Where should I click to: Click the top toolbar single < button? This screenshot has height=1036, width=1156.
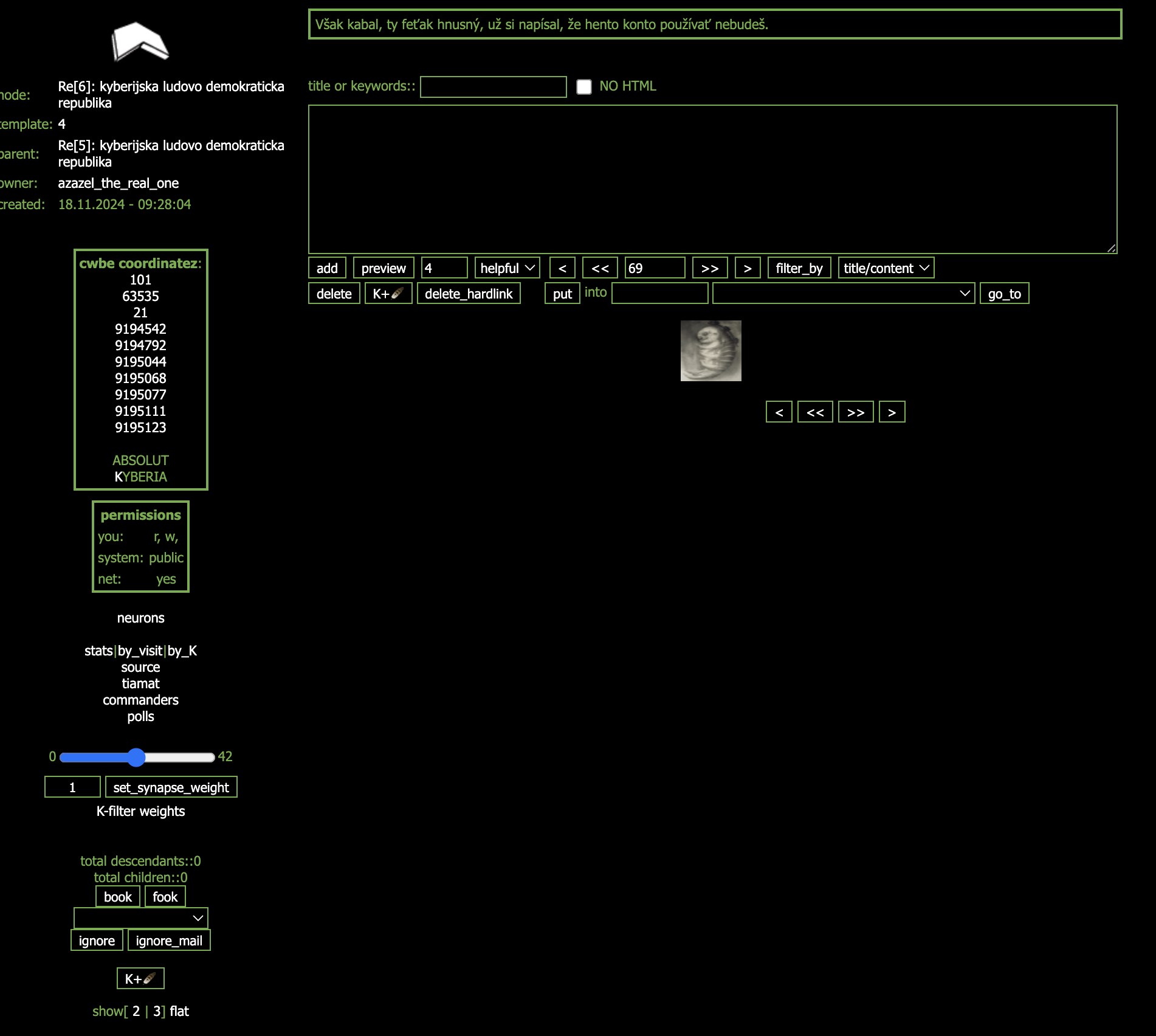tap(562, 268)
